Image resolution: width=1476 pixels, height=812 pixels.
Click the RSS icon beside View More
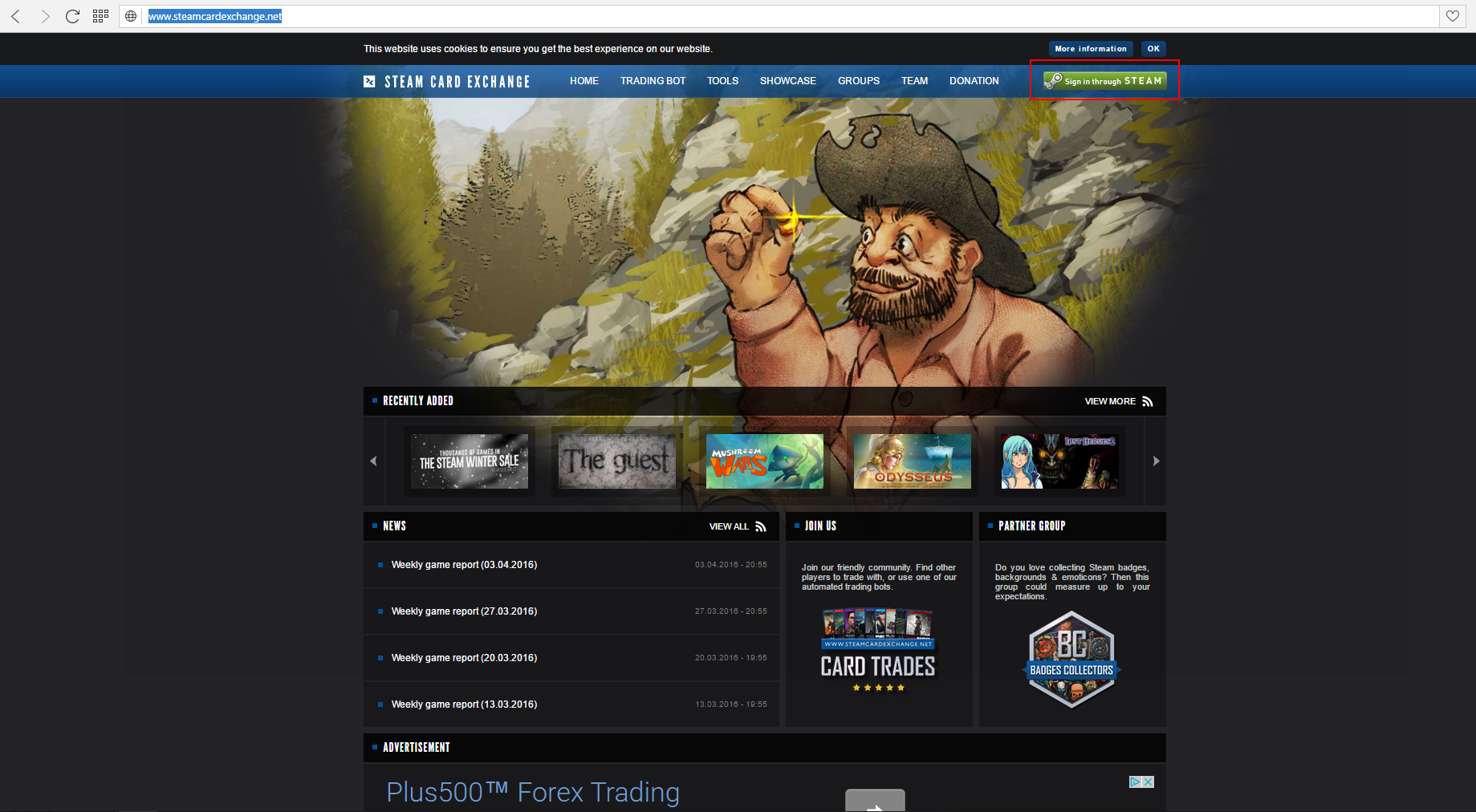pos(1148,401)
